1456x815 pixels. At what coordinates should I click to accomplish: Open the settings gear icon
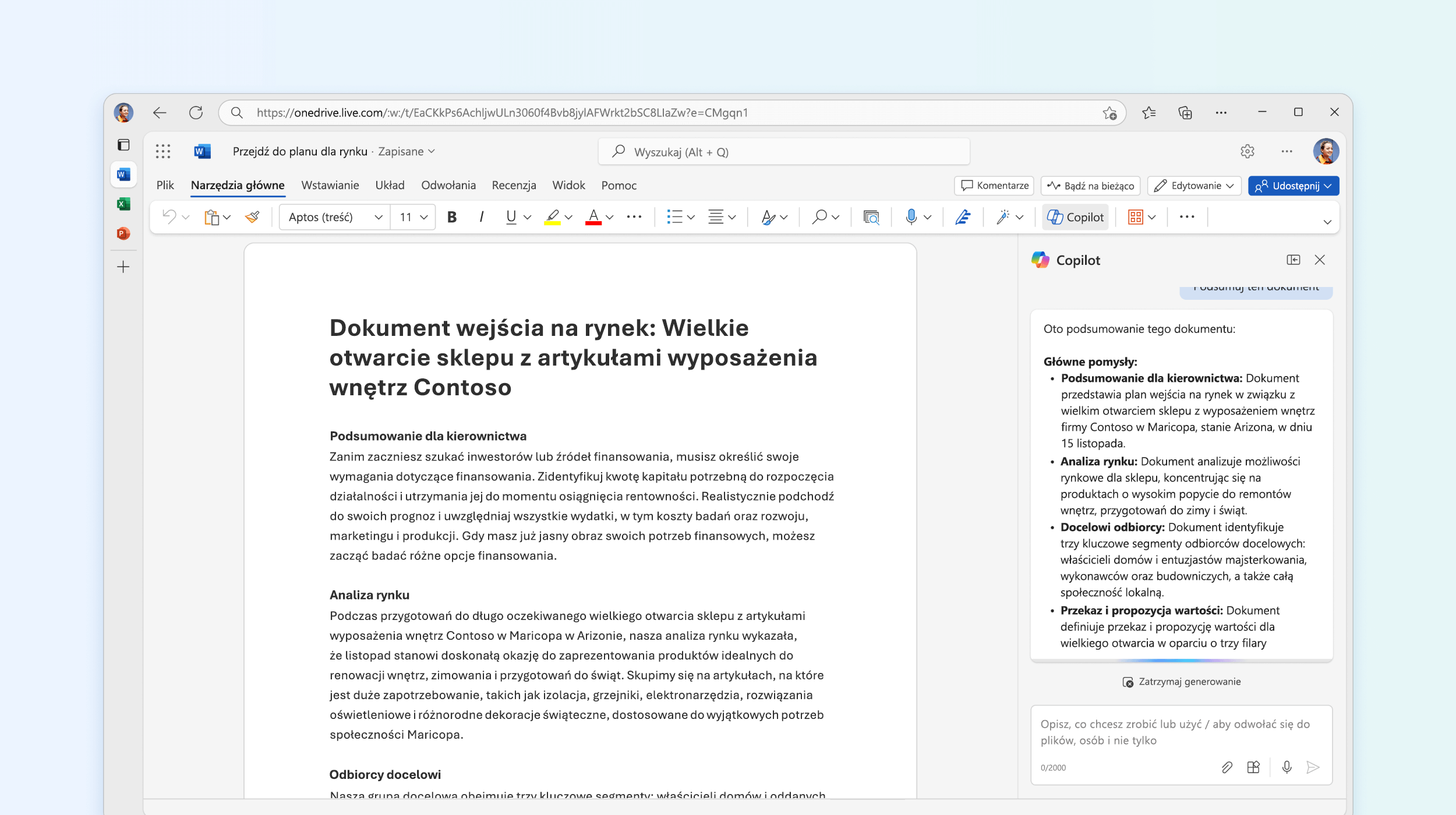pyautogui.click(x=1247, y=151)
